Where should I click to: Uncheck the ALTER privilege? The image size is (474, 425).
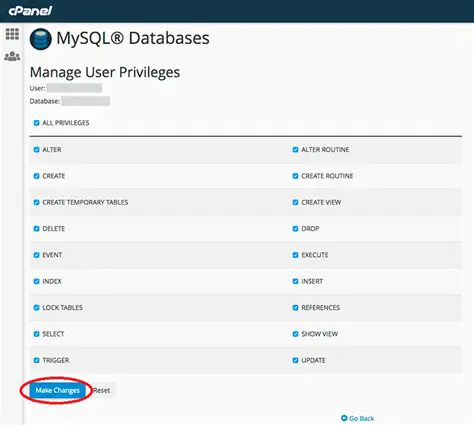[x=37, y=150]
